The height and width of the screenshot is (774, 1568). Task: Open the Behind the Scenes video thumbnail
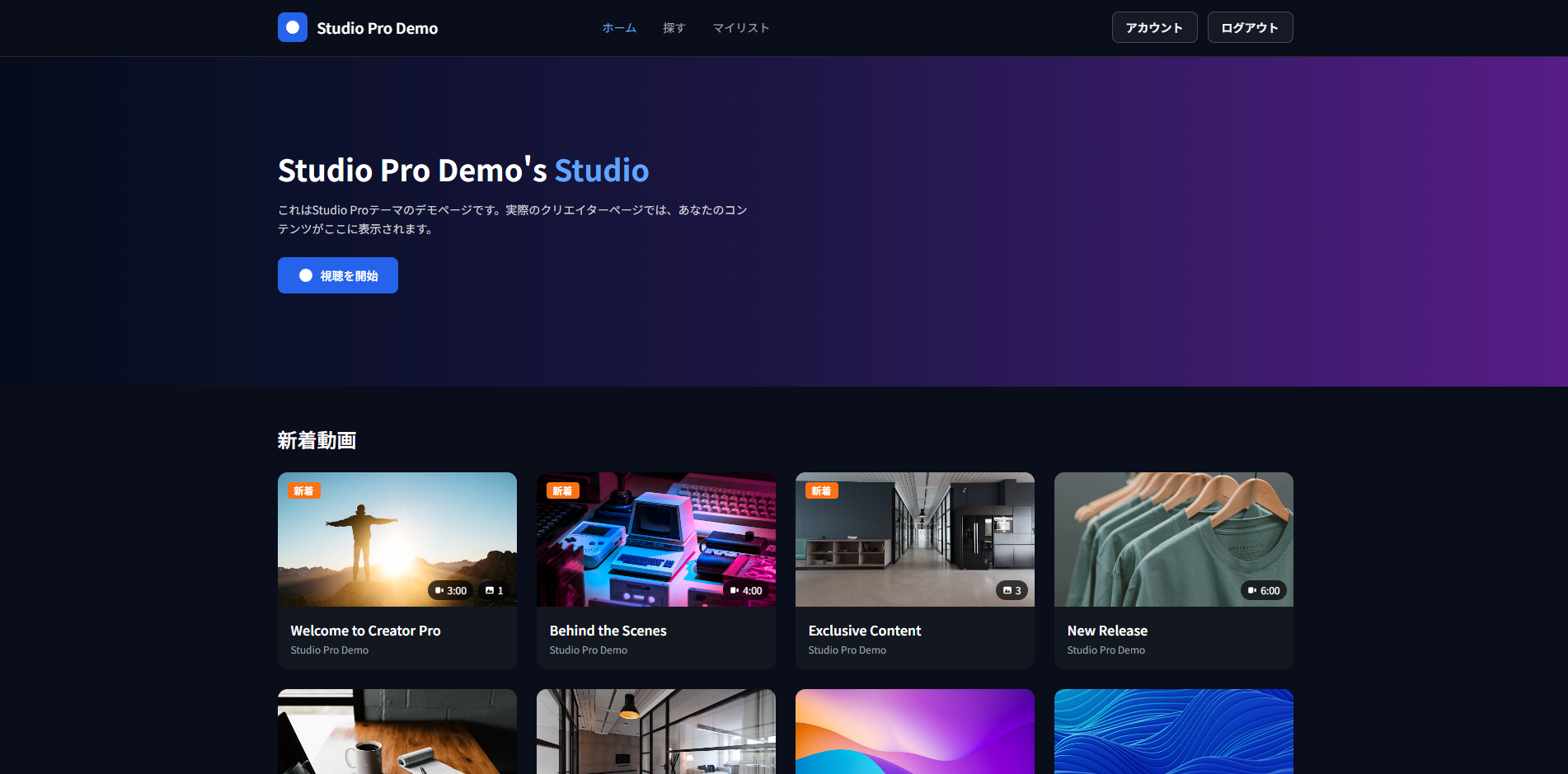click(655, 539)
